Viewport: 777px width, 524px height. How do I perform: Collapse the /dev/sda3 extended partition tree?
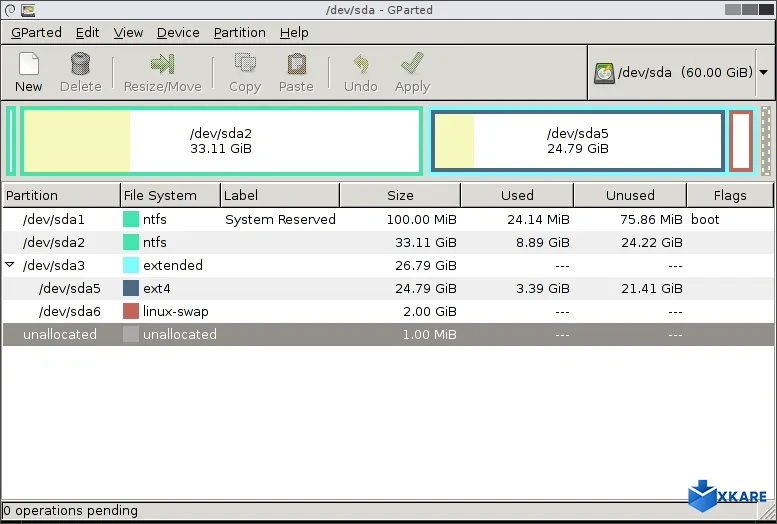click(x=10, y=266)
